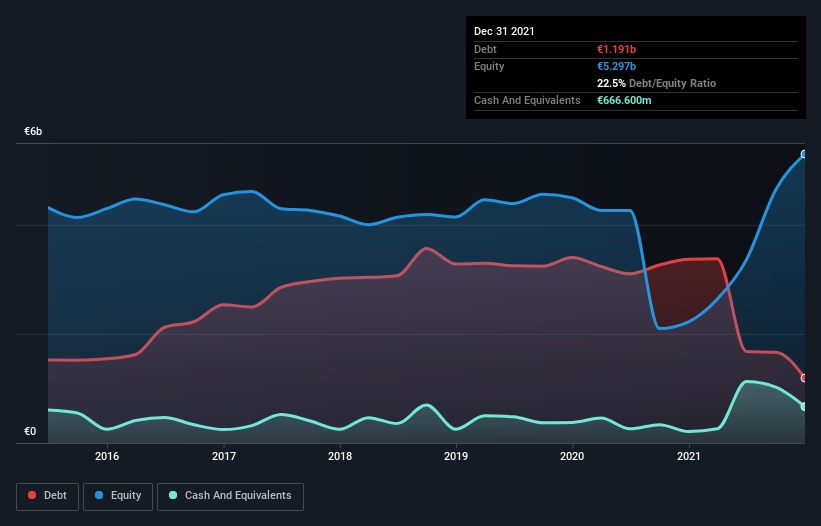The width and height of the screenshot is (821, 526).
Task: Click the €6b y-axis label
Action: [x=33, y=131]
